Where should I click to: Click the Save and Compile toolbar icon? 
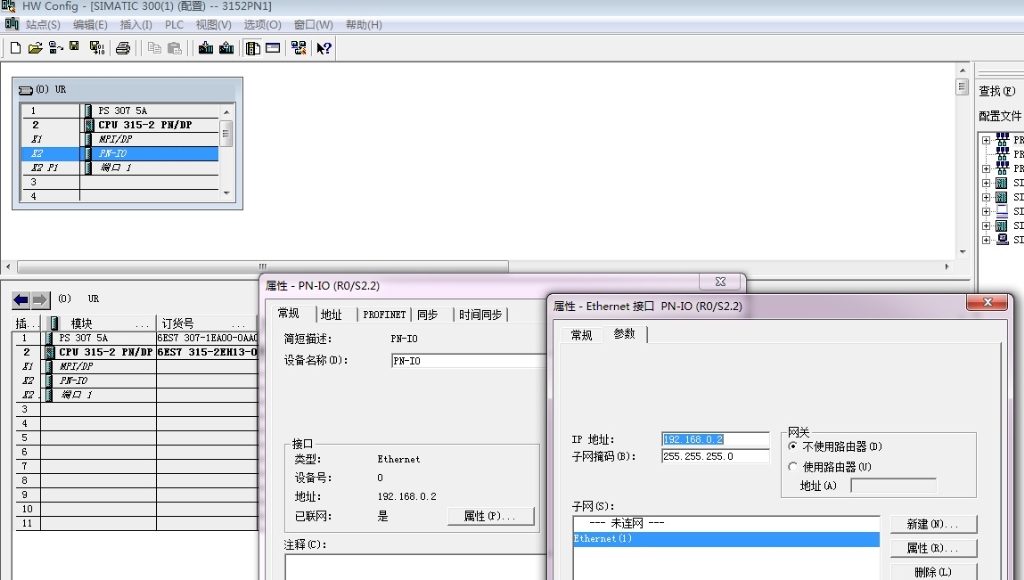point(97,48)
